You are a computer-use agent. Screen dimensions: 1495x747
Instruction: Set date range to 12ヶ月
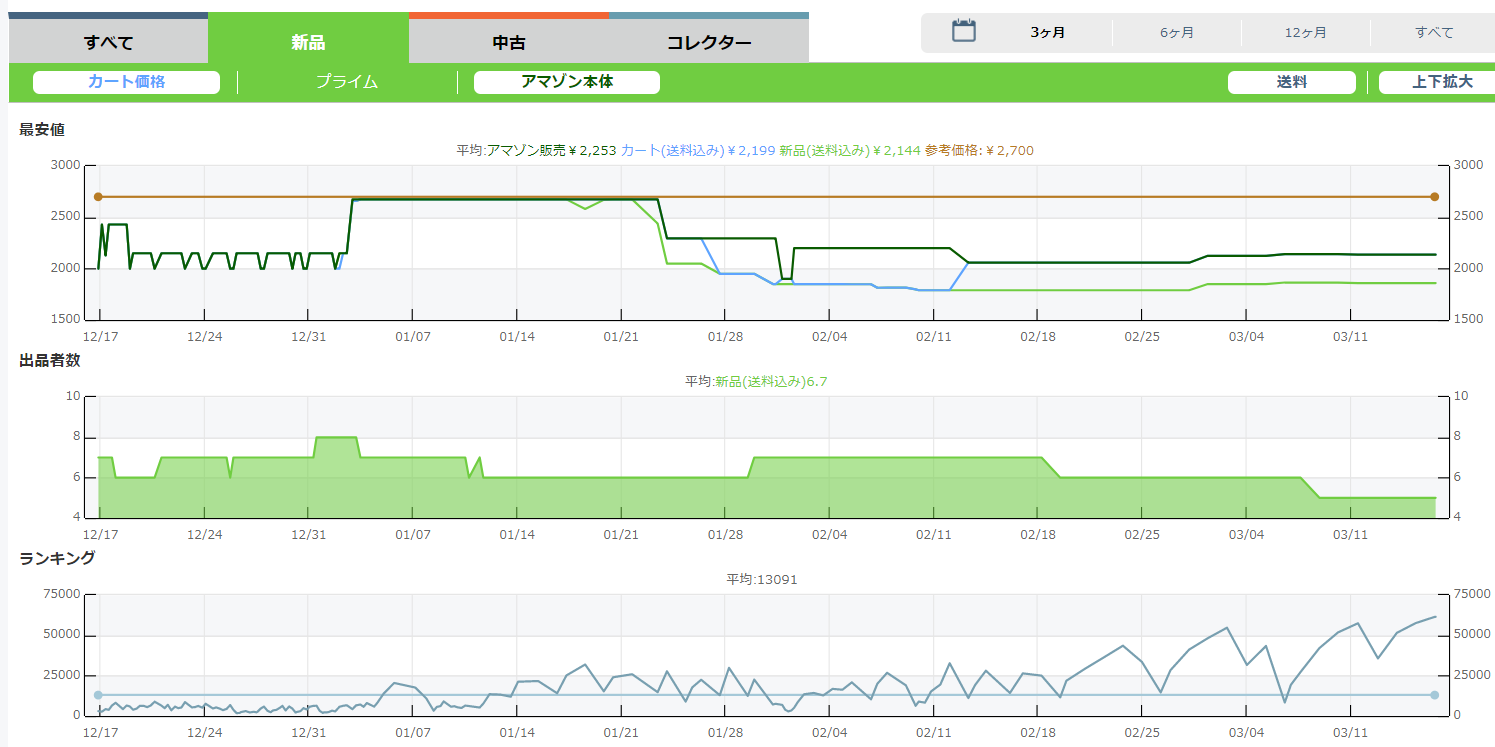click(x=1305, y=33)
